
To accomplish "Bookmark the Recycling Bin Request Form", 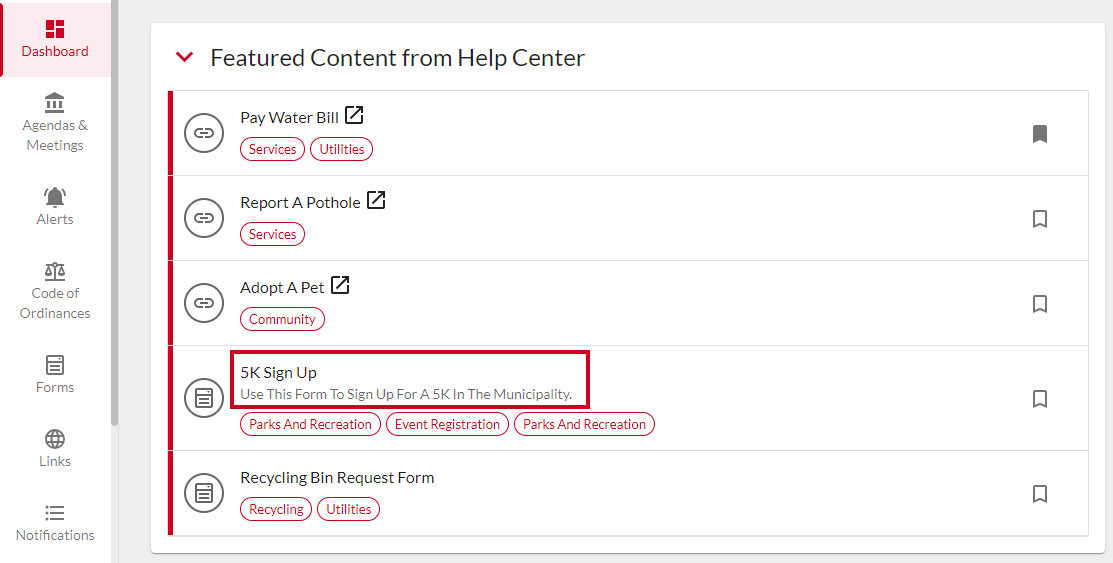I will click(x=1040, y=493).
